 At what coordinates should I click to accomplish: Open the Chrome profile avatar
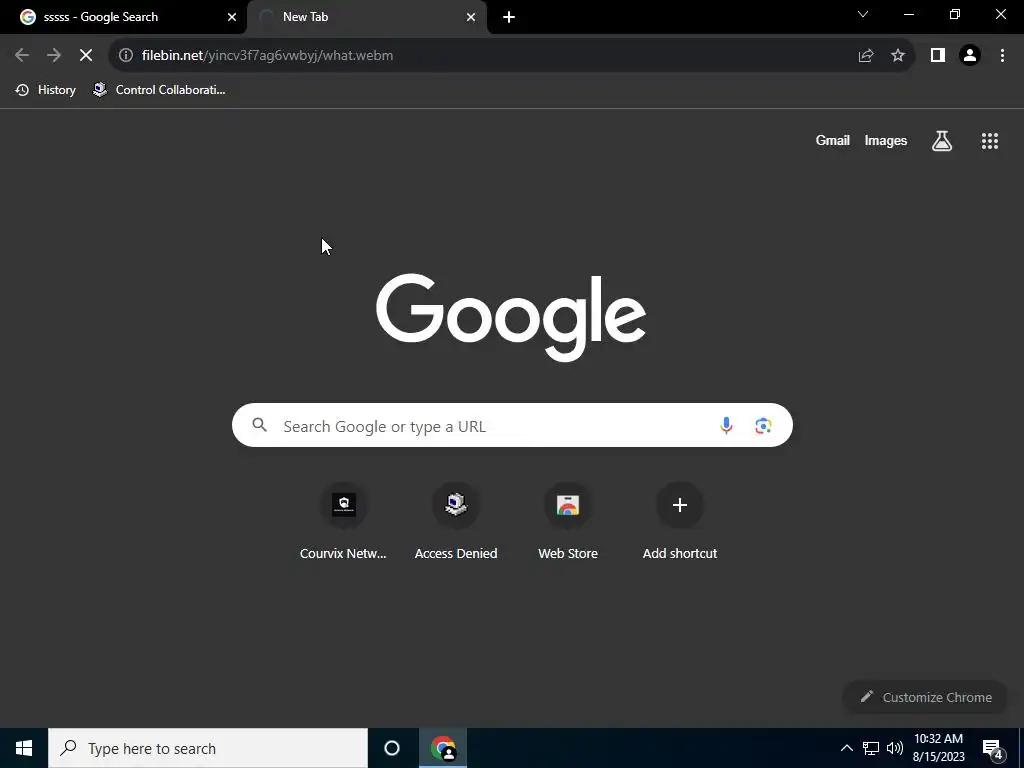pos(970,56)
